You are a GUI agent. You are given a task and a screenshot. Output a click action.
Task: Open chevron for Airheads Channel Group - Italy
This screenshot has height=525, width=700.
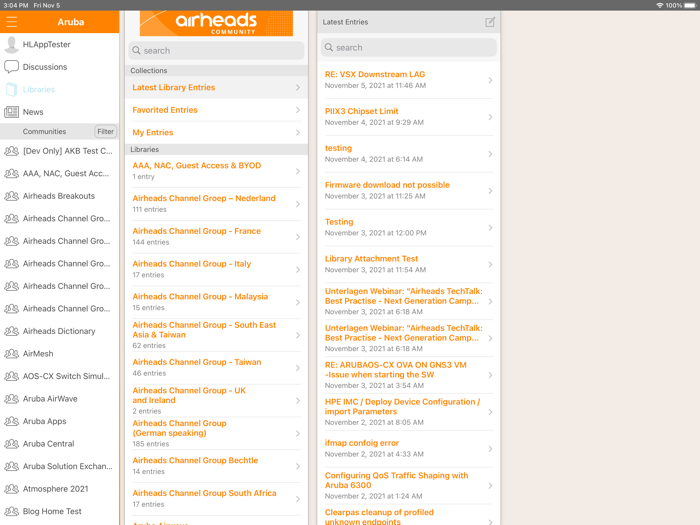[x=298, y=270]
